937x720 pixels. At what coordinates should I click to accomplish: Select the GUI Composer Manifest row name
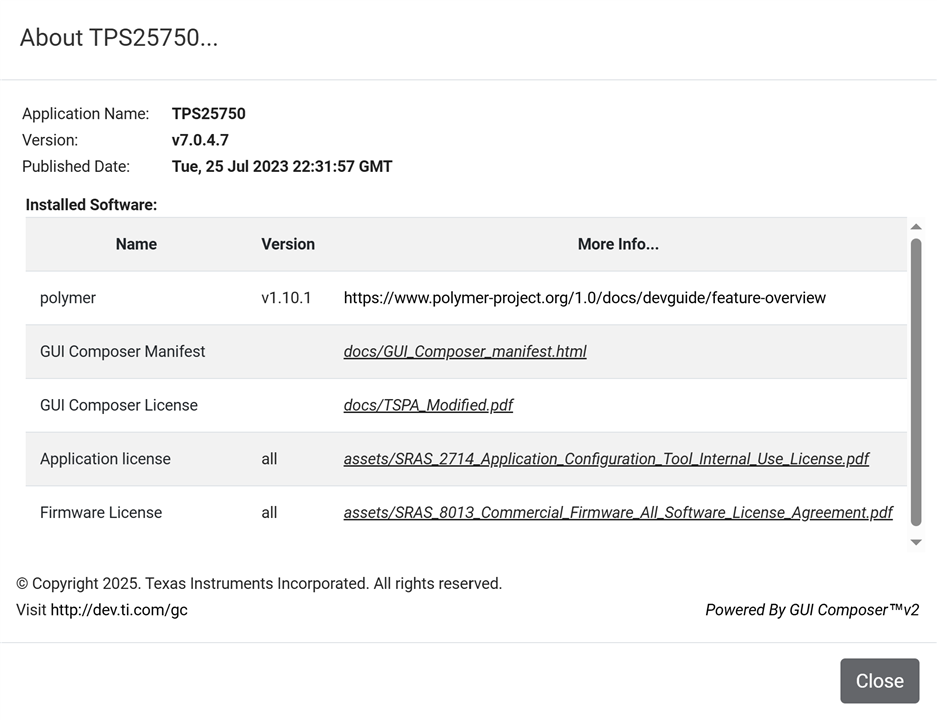[122, 351]
